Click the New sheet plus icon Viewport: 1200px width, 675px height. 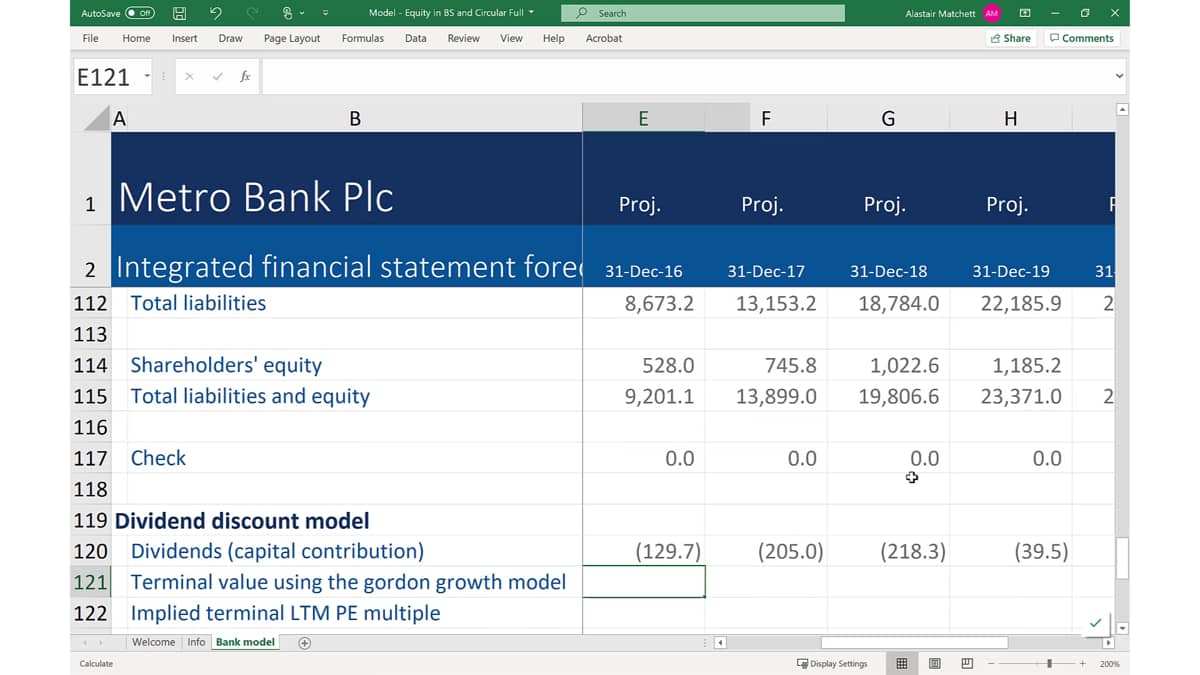(305, 643)
